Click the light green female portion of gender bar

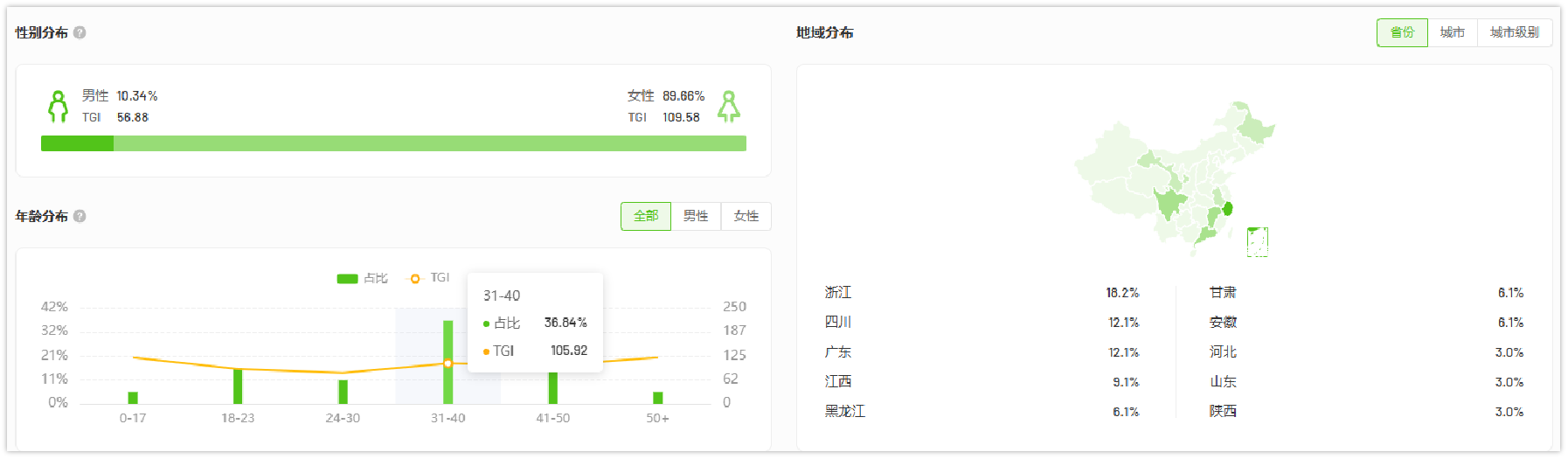[x=428, y=143]
